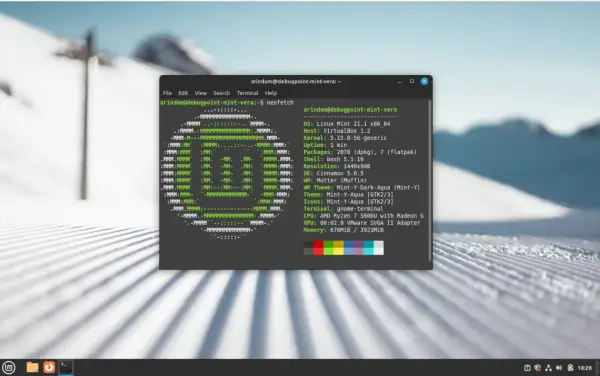Screen dimensions: 600x376
Task: Click the 'Shell: bash 5.1.16' line
Action: (x=333, y=159)
